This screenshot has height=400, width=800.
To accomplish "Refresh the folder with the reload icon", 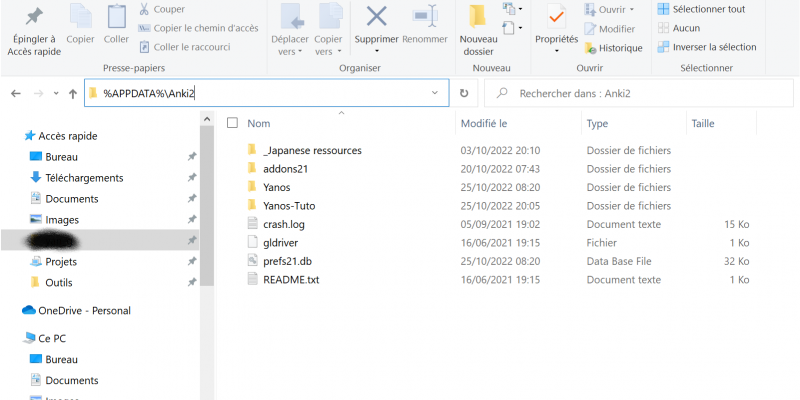I will click(x=464, y=93).
